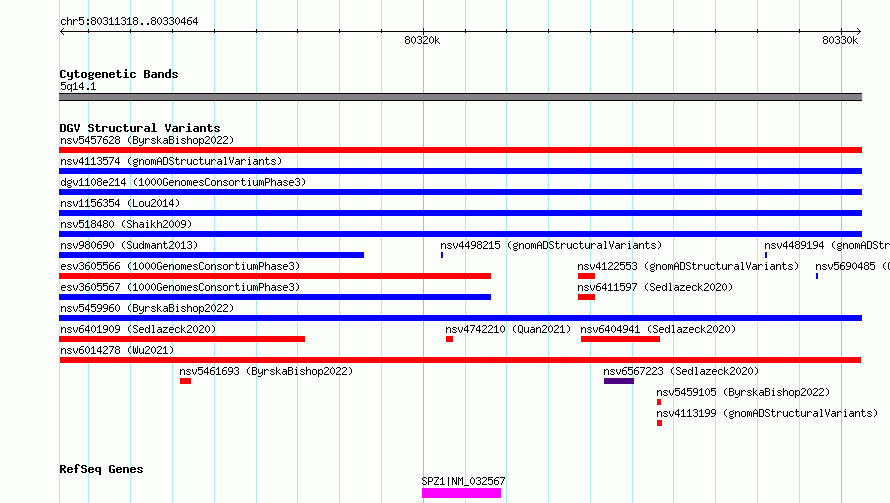890x503 pixels.
Task: Click nsv5459105 small red marker
Action: click(659, 402)
